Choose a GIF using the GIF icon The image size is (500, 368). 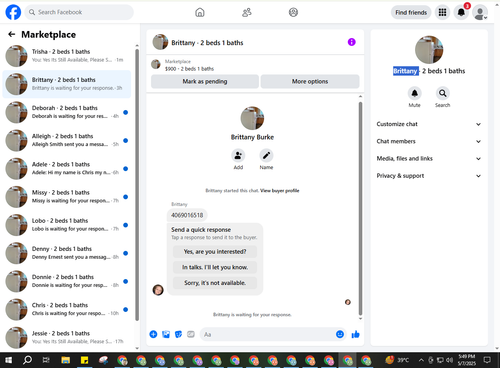(191, 334)
